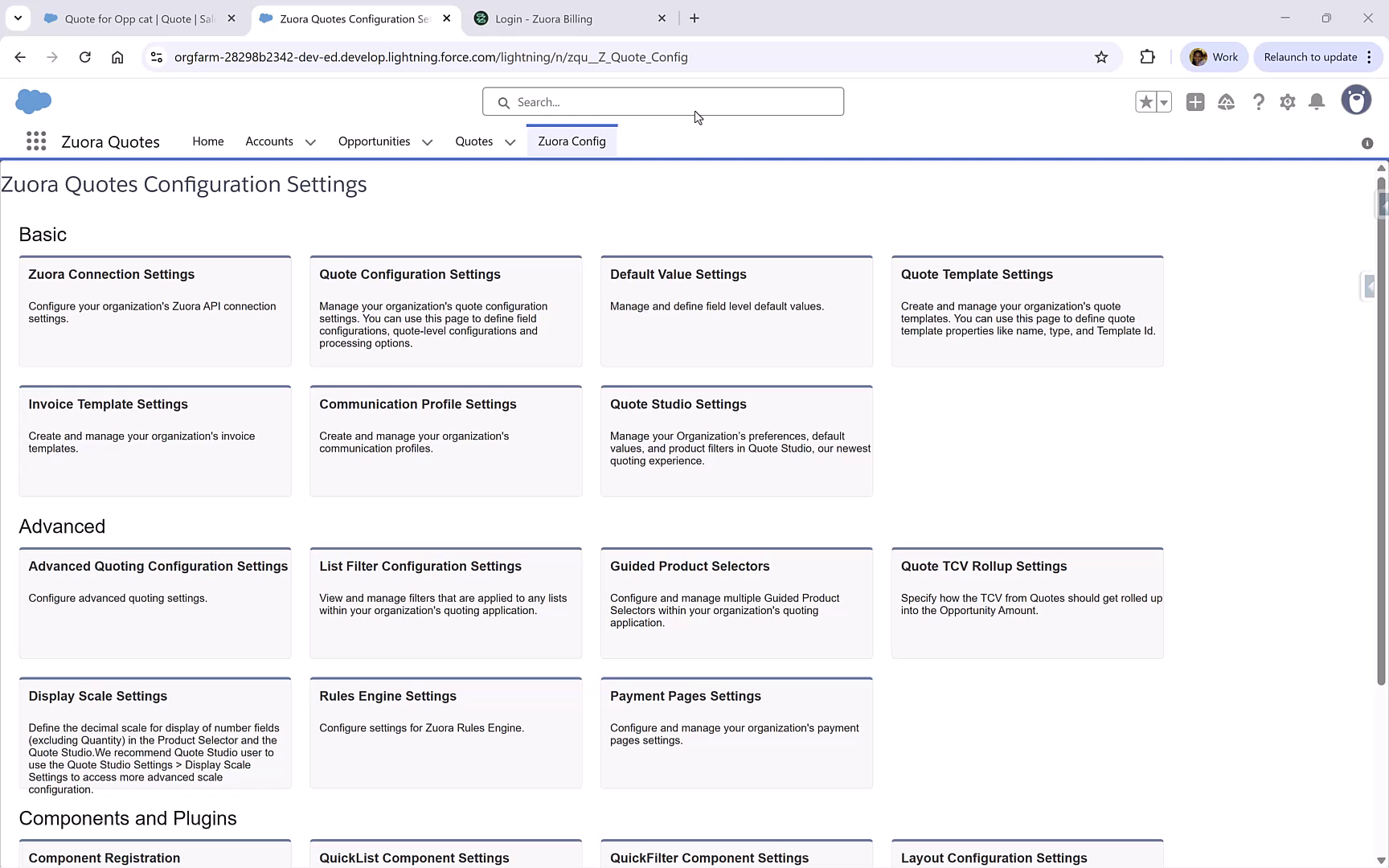Viewport: 1389px width, 868px height.
Task: Open the Setup gear icon
Action: 1288,102
